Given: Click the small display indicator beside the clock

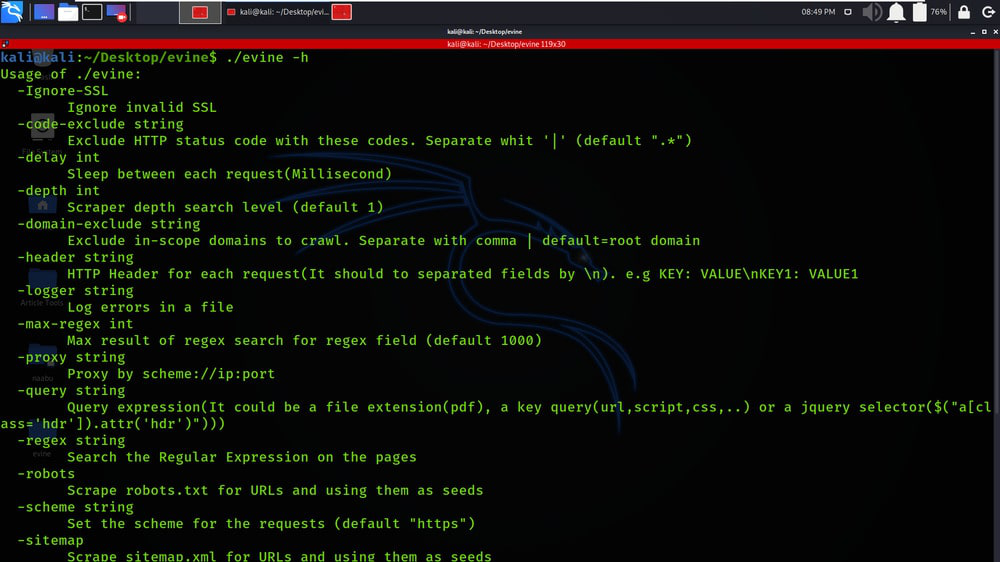Looking at the screenshot, I should 848,12.
